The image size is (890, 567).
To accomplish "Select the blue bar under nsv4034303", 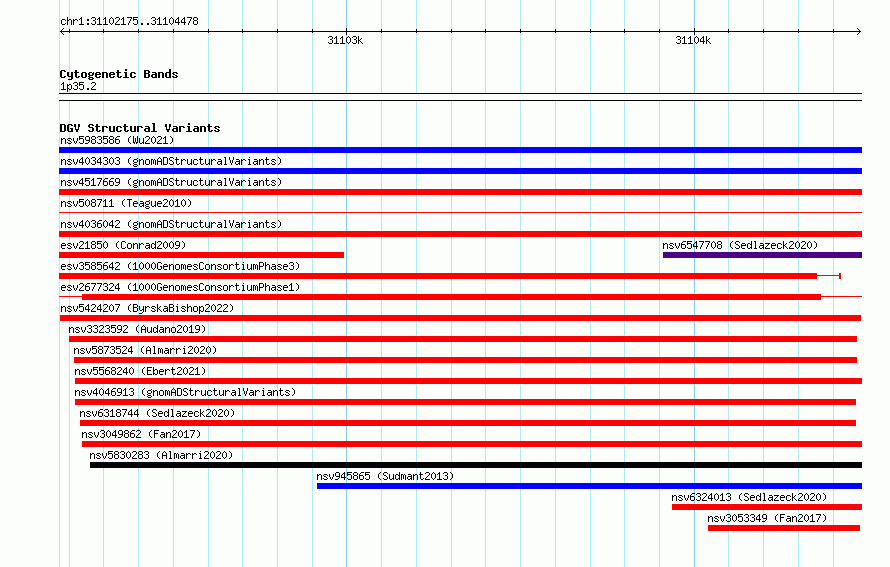I will tap(460, 171).
